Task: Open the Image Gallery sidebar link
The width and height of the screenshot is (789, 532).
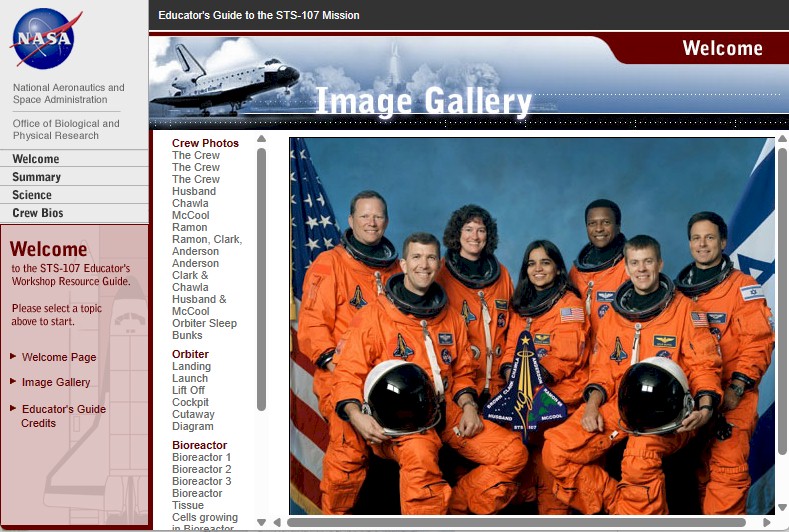Action: 56,382
